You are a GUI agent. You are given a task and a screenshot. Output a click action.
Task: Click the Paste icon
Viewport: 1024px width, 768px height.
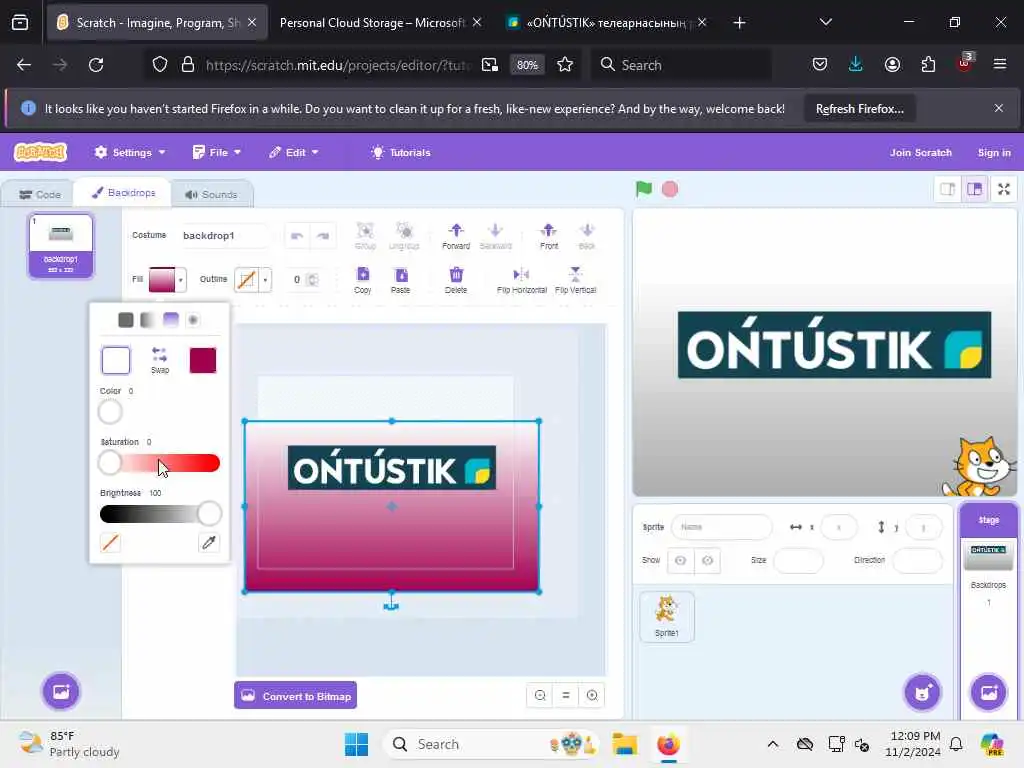[x=400, y=280]
